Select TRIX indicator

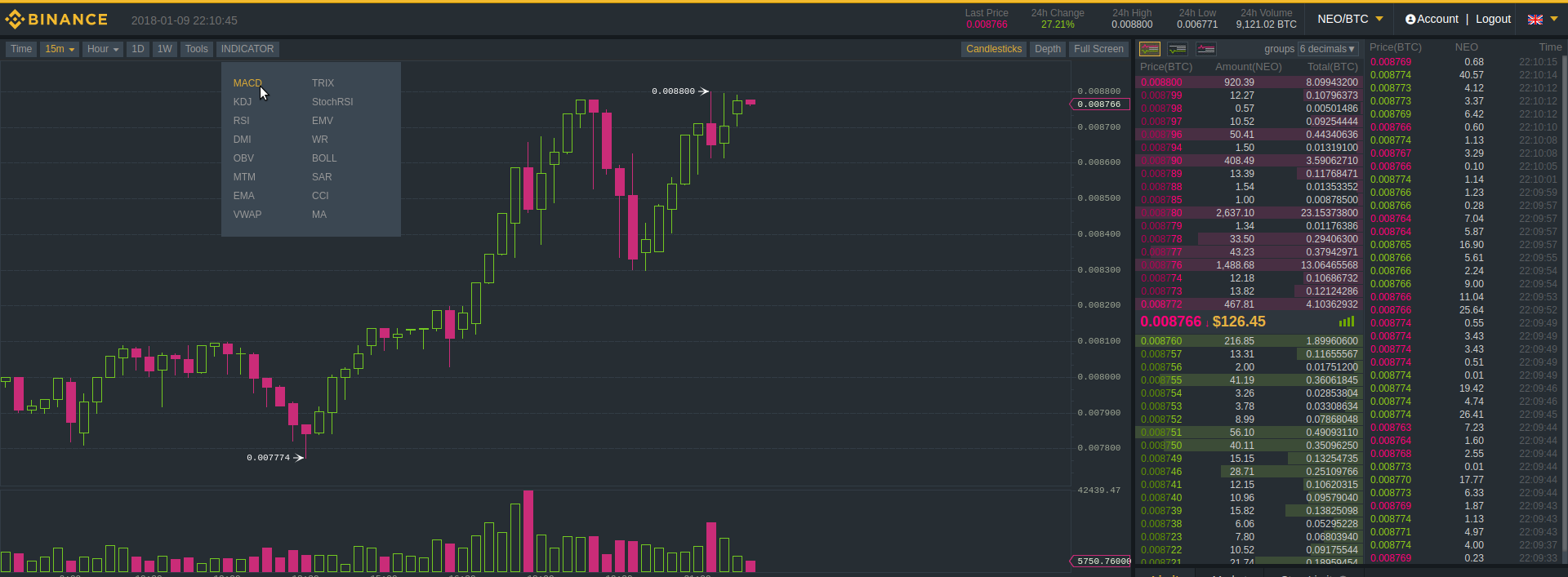click(x=323, y=83)
